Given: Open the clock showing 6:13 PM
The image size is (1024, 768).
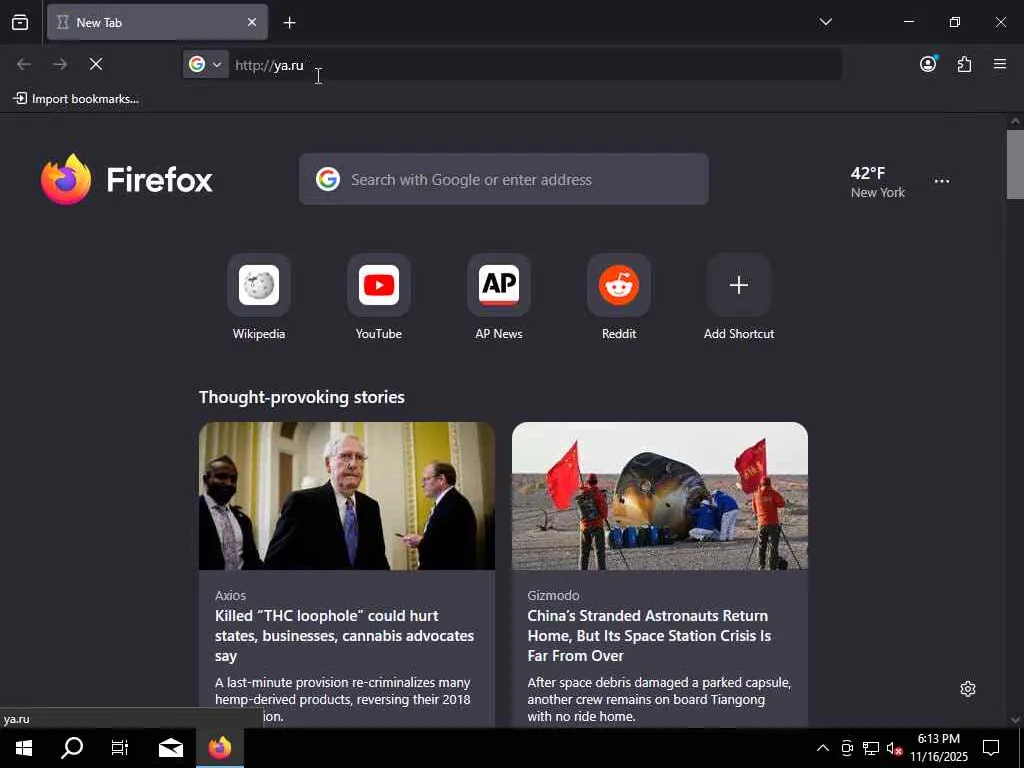Looking at the screenshot, I should tap(939, 748).
